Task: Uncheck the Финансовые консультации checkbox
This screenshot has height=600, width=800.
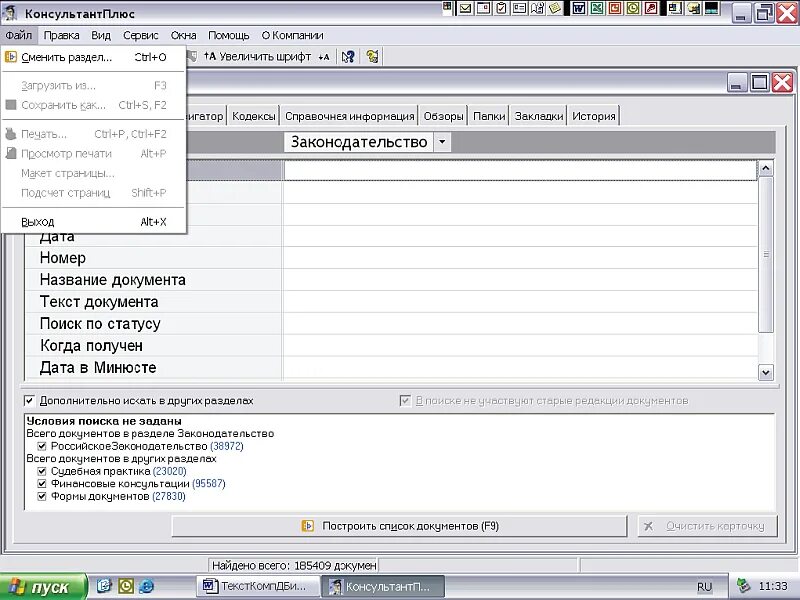Action: click(42, 484)
